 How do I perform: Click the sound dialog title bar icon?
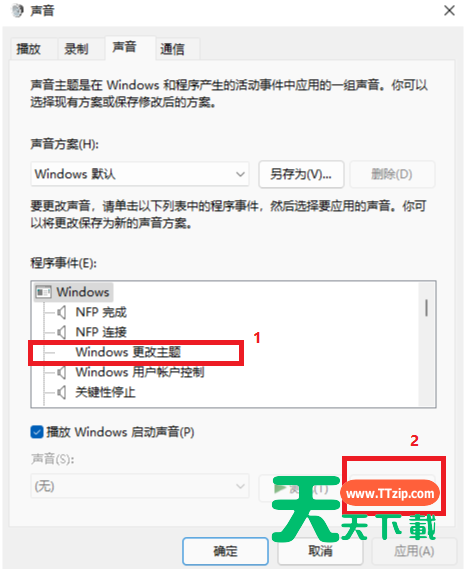click(16, 11)
